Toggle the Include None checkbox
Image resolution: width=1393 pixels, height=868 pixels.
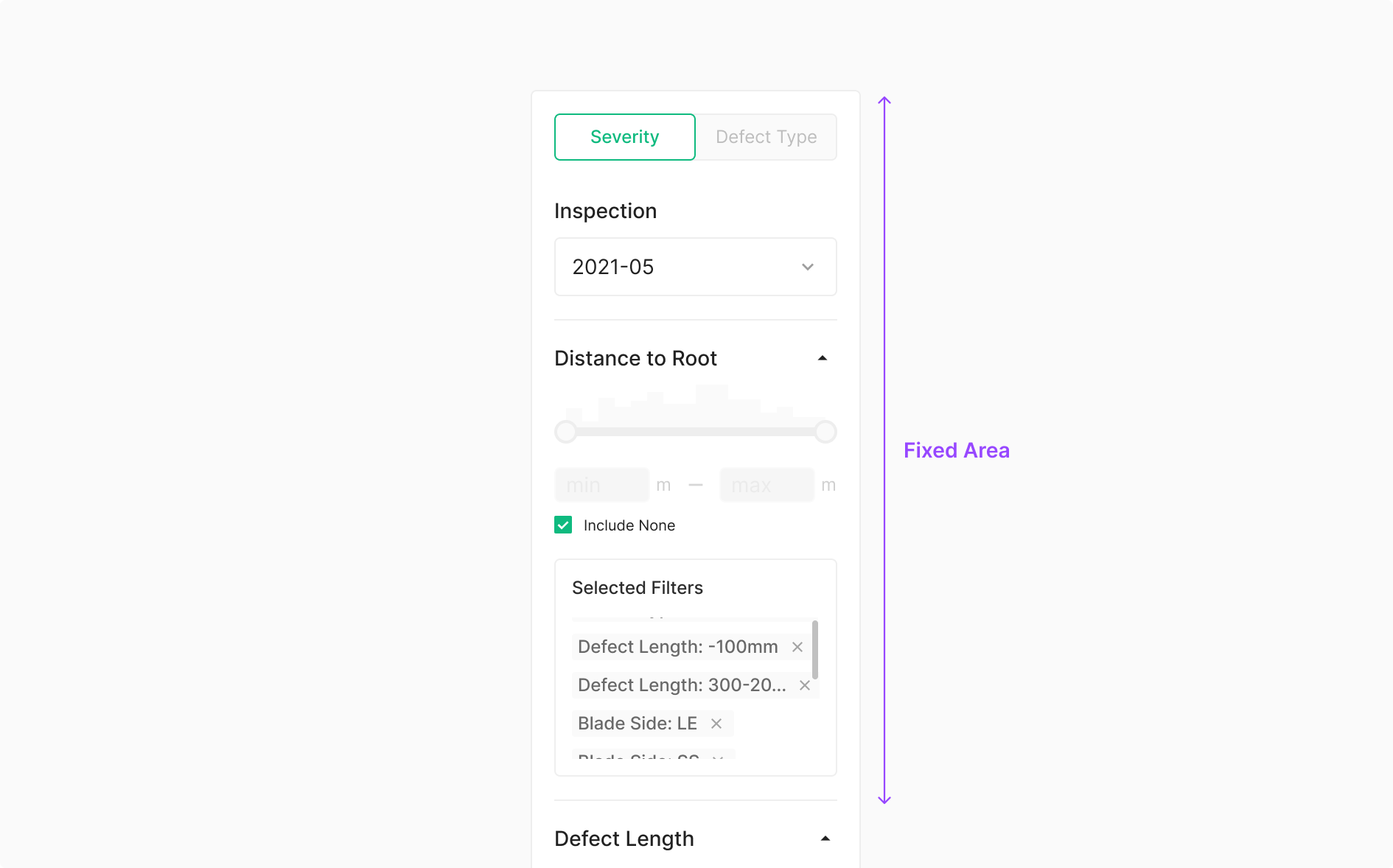pyautogui.click(x=563, y=525)
